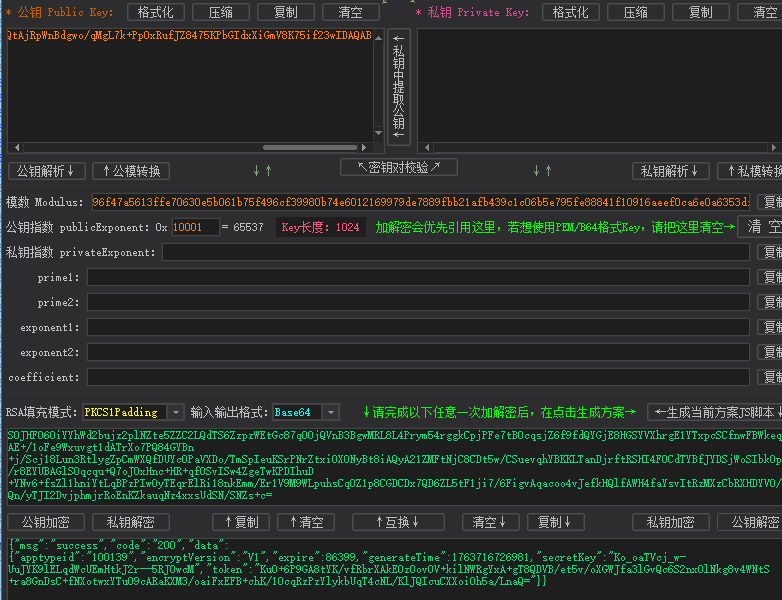Run the 密钥对校验 key pair check
782x600 pixels.
click(399, 167)
